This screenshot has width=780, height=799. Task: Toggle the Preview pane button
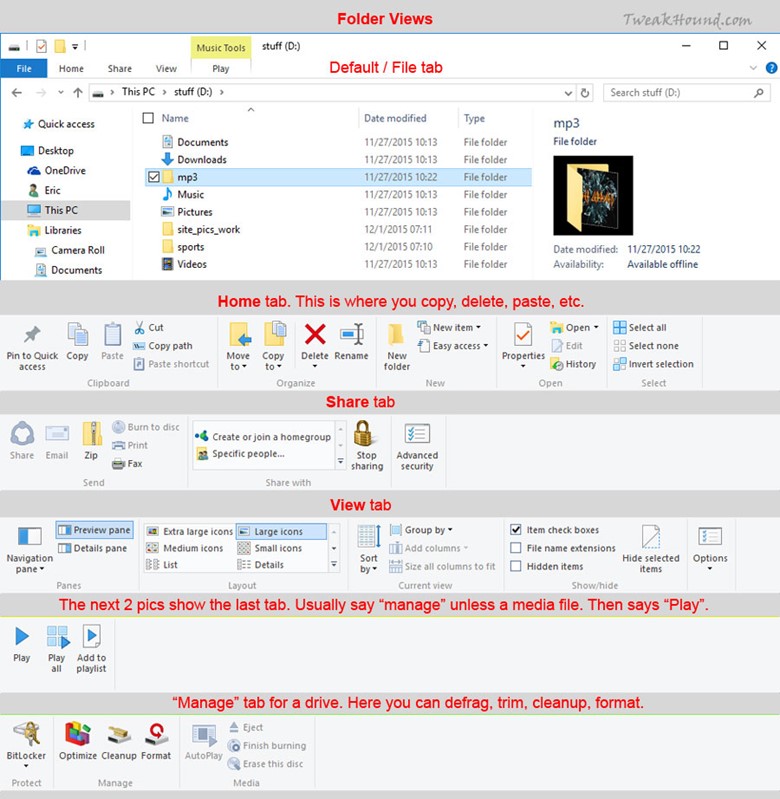pos(94,530)
